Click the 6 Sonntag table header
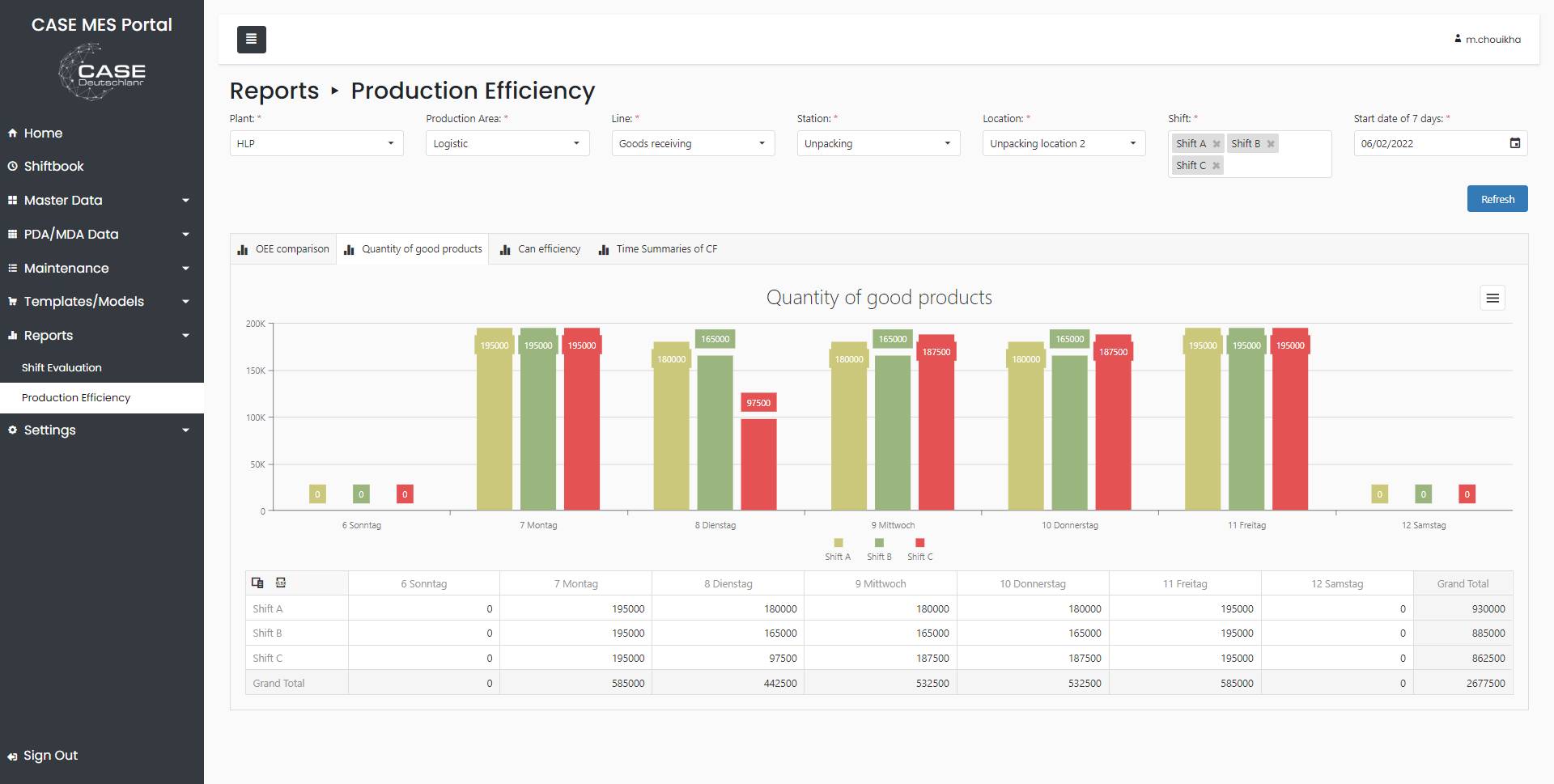This screenshot has width=1554, height=784. [424, 583]
